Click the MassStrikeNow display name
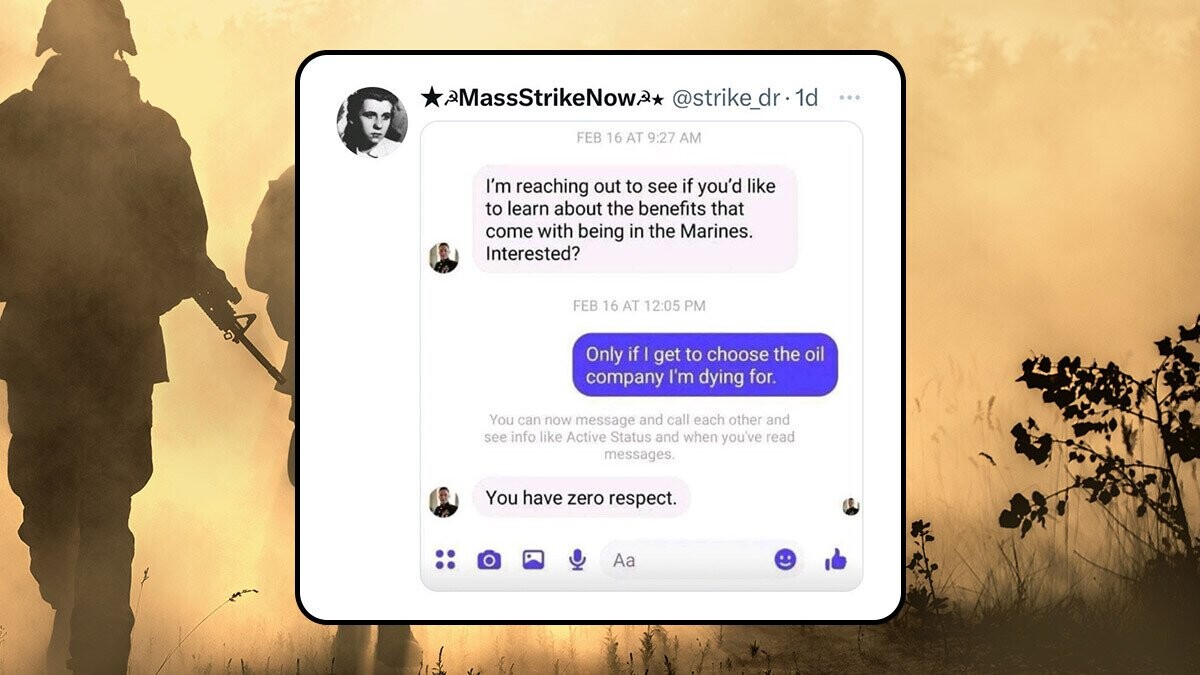The image size is (1200, 675). point(543,98)
